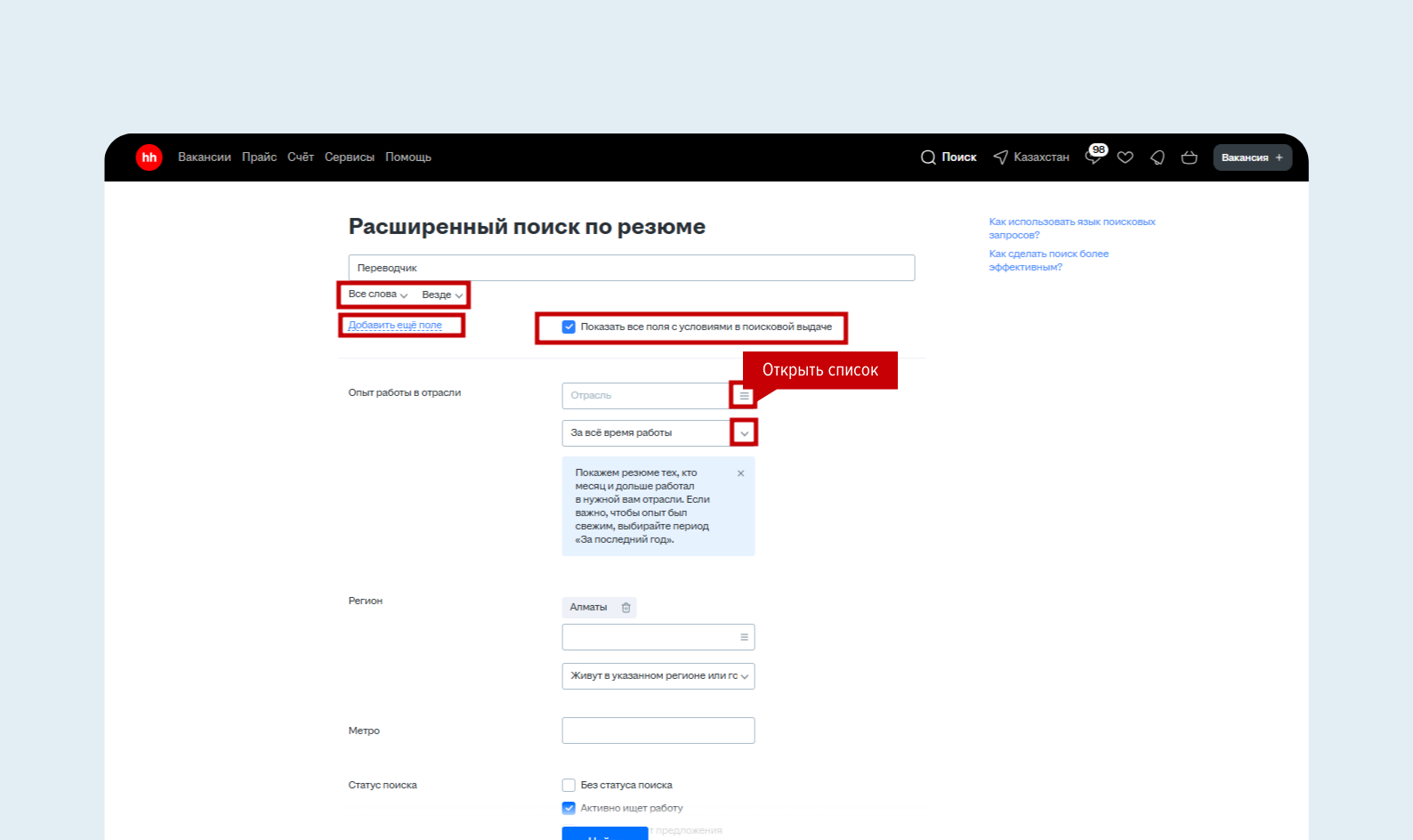This screenshot has height=840, width=1413.
Task: Toggle Показать все поля с условиями checkbox
Action: (569, 327)
